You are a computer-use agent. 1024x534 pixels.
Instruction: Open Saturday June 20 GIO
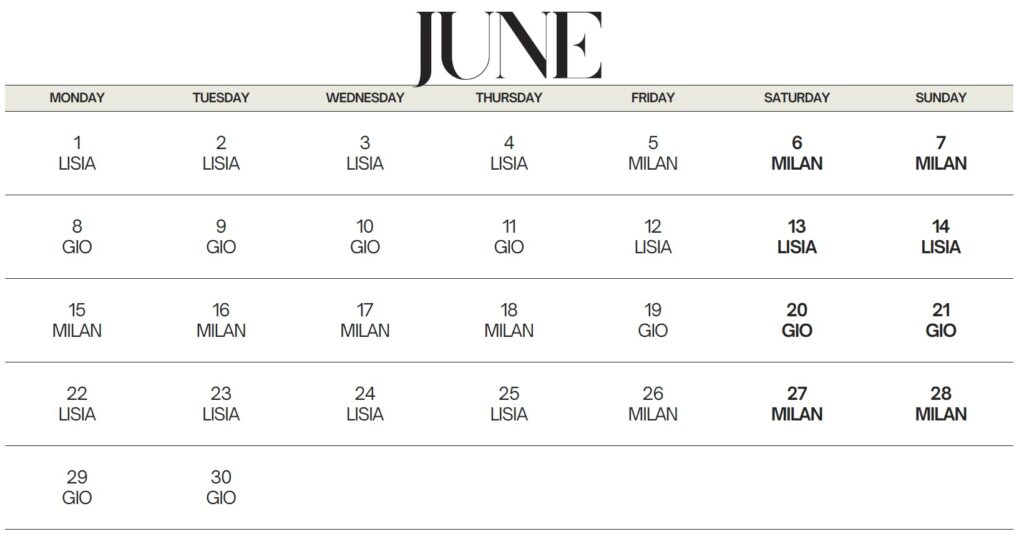[x=797, y=320]
